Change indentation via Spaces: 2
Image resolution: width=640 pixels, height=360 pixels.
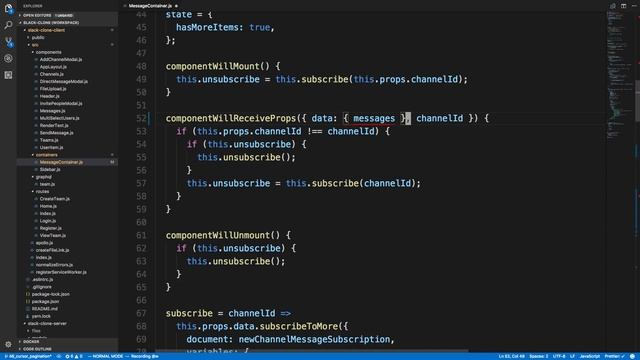[539, 356]
